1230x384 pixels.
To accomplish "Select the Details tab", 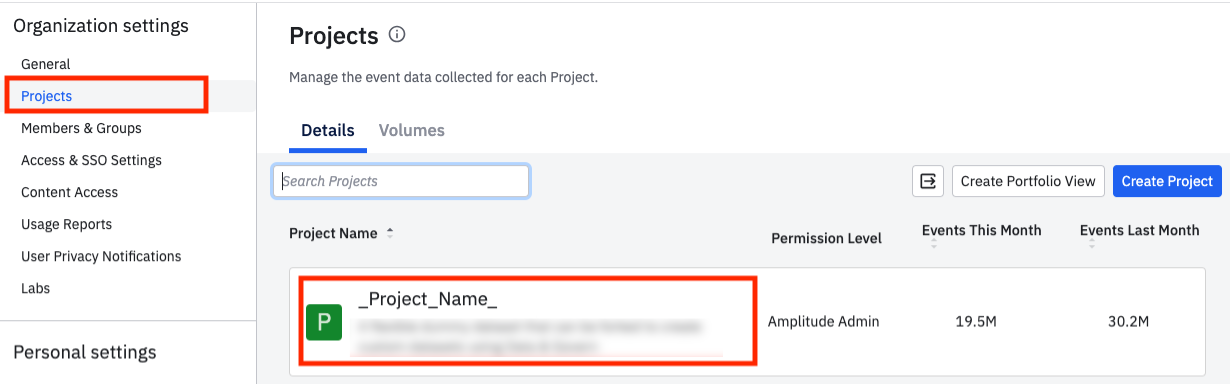I will click(x=328, y=130).
